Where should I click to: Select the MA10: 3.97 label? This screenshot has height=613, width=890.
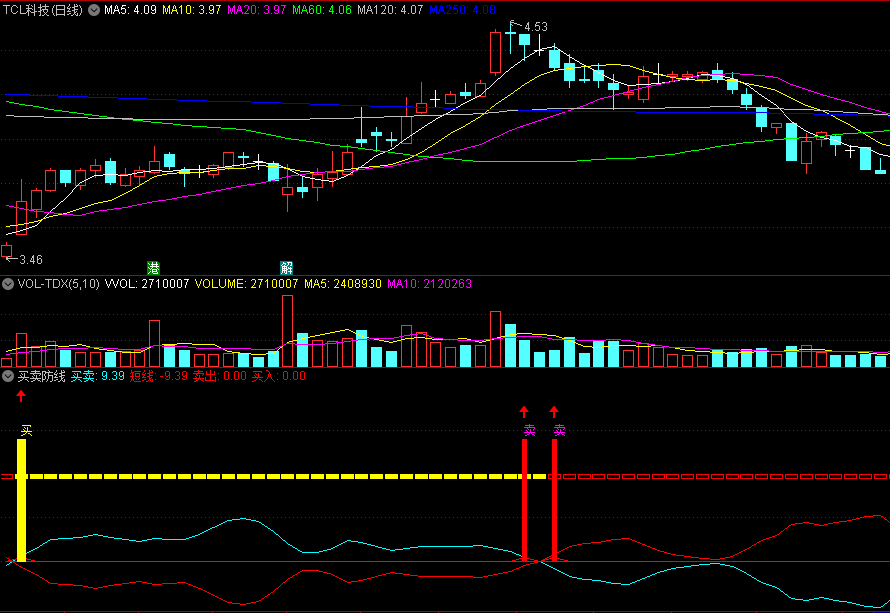pyautogui.click(x=191, y=10)
